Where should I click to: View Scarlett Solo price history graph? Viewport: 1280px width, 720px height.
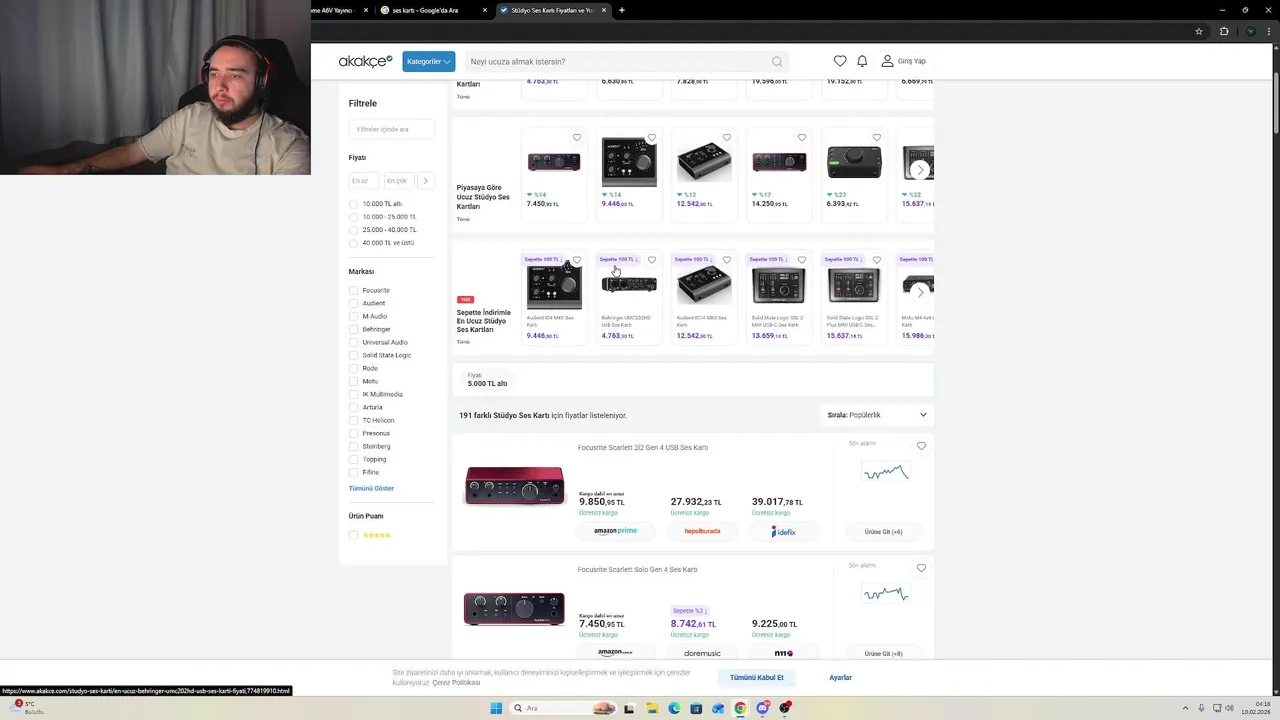pyautogui.click(x=886, y=594)
